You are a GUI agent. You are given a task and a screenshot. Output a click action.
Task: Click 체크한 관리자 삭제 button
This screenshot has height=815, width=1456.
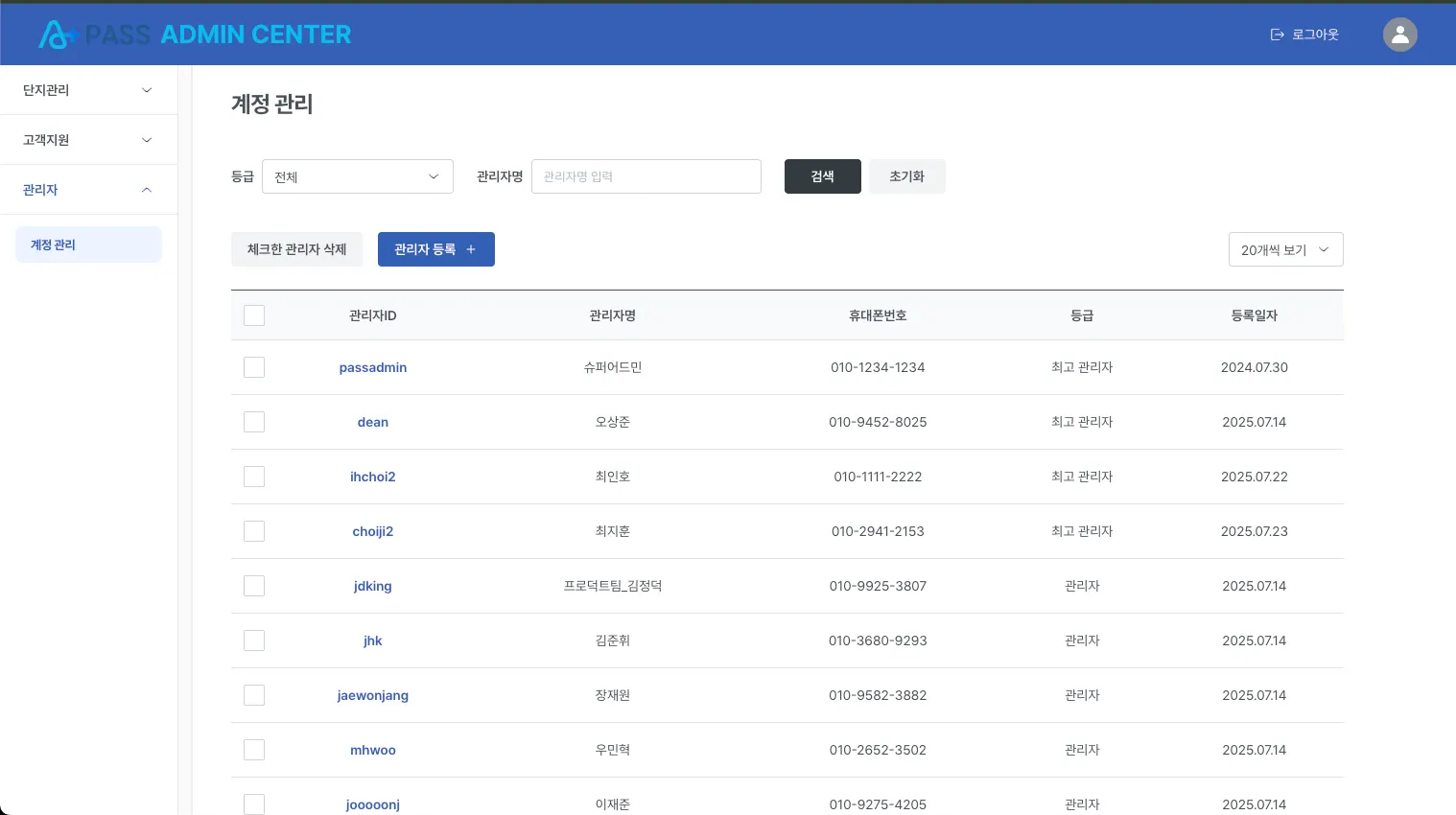[x=296, y=249]
